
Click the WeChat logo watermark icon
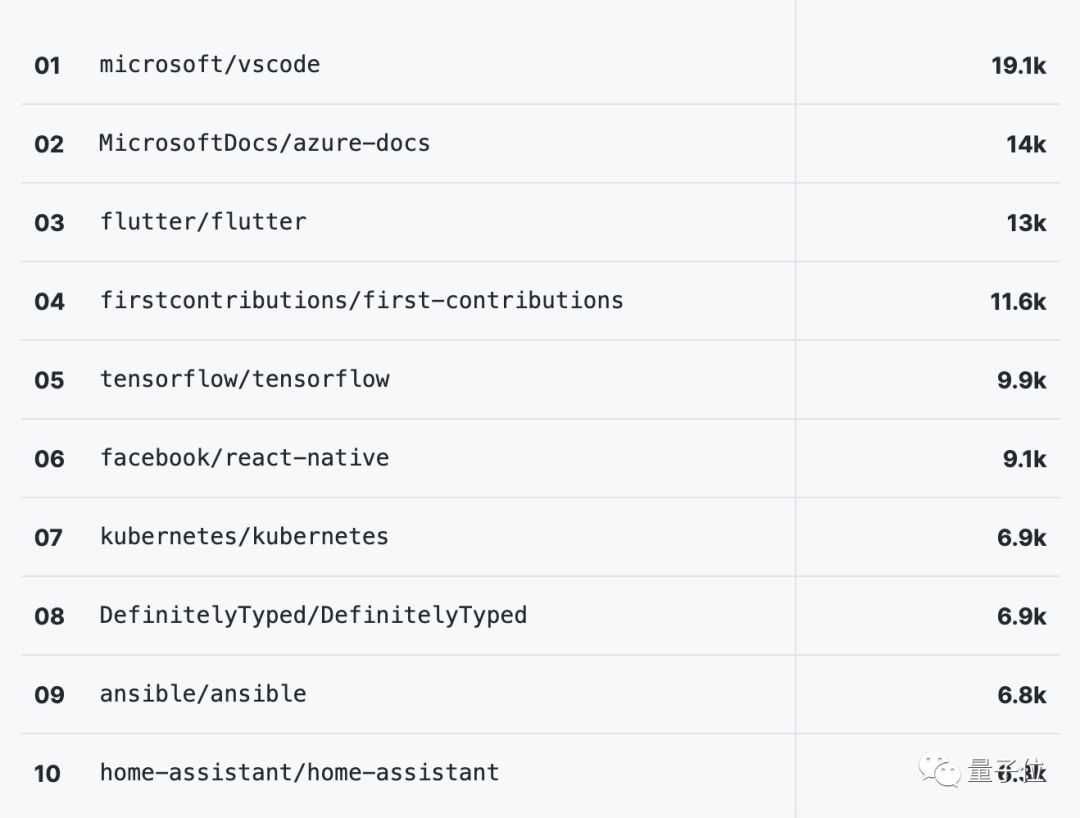(940, 771)
